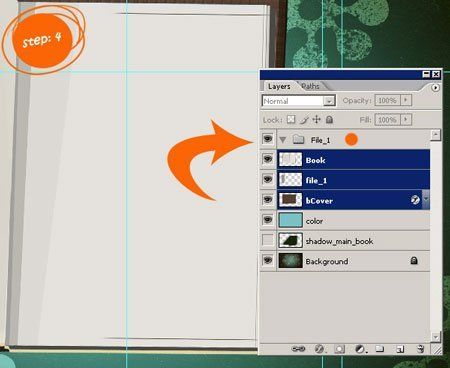Select the file_1 layer thumbnail
The width and height of the screenshot is (450, 368).
pyautogui.click(x=290, y=180)
